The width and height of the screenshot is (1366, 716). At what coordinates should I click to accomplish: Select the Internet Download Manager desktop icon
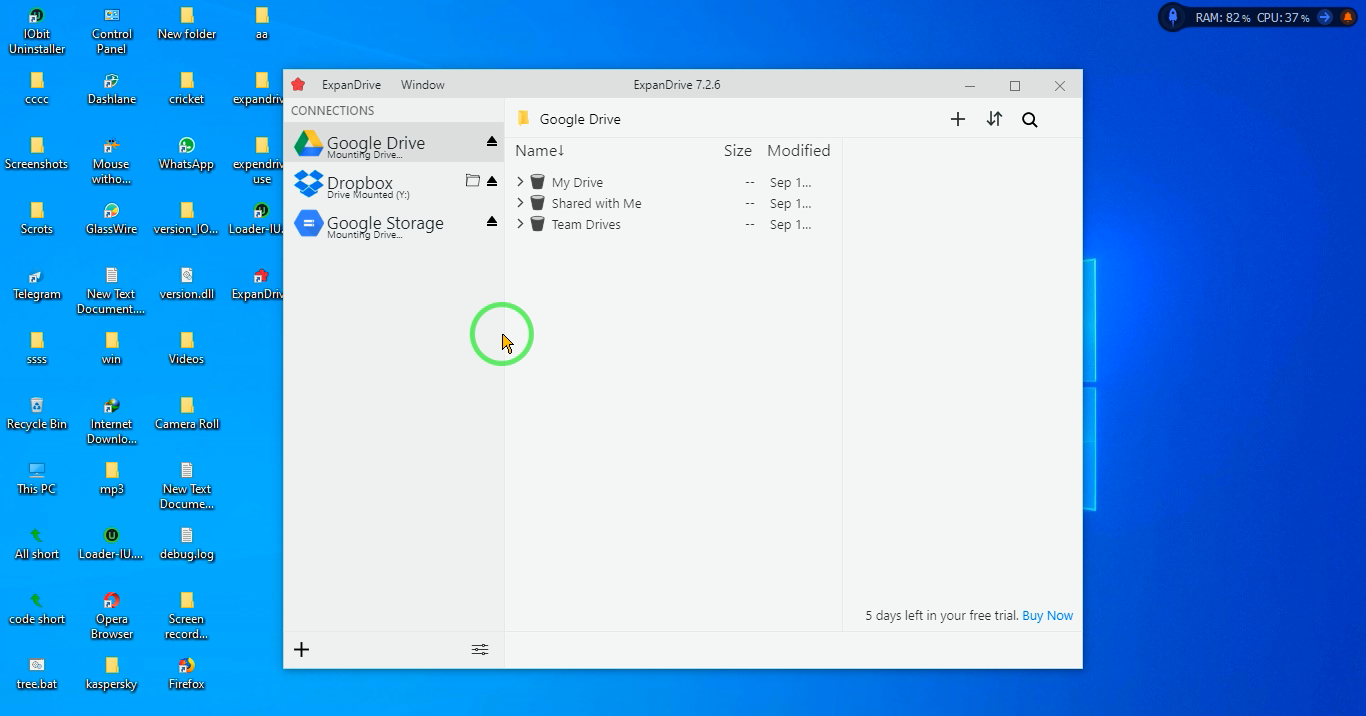(112, 421)
